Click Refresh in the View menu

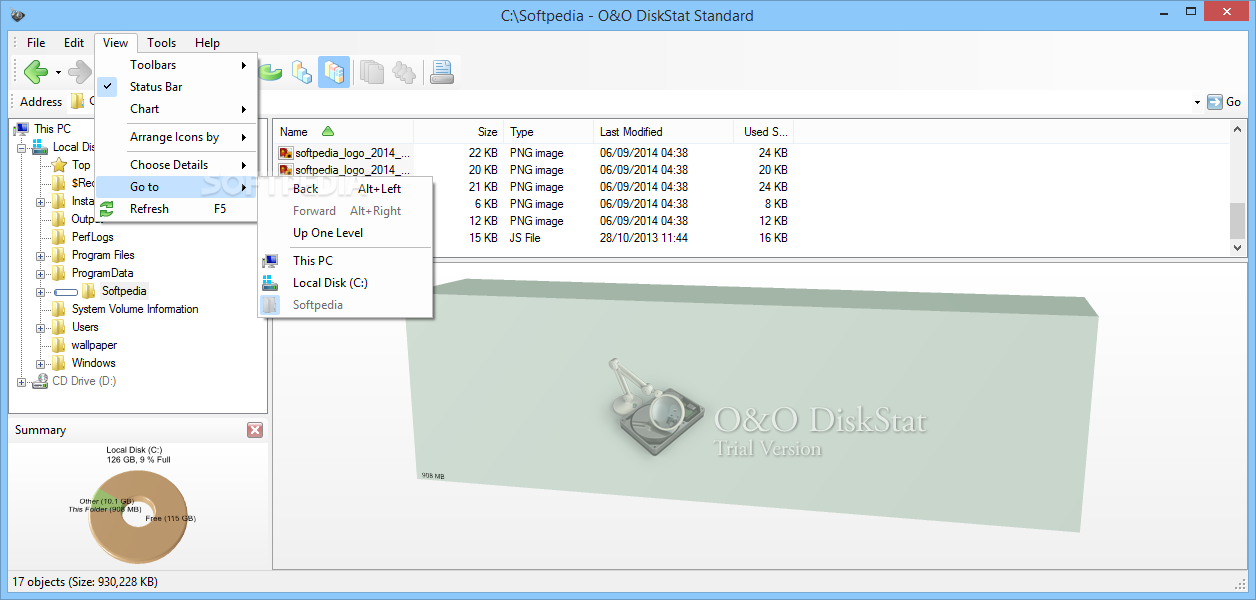pyautogui.click(x=177, y=209)
